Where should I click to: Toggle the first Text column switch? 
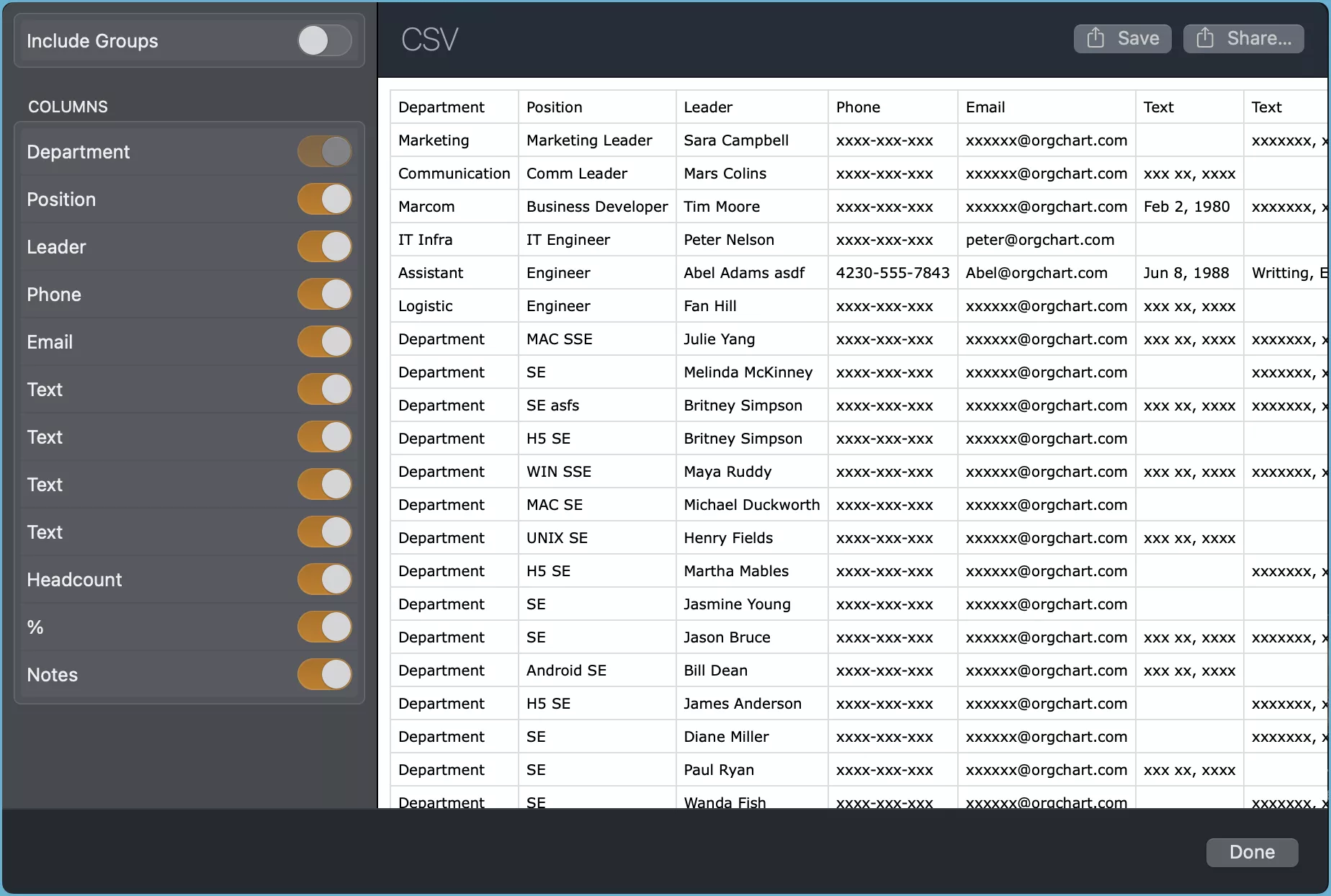coord(325,390)
